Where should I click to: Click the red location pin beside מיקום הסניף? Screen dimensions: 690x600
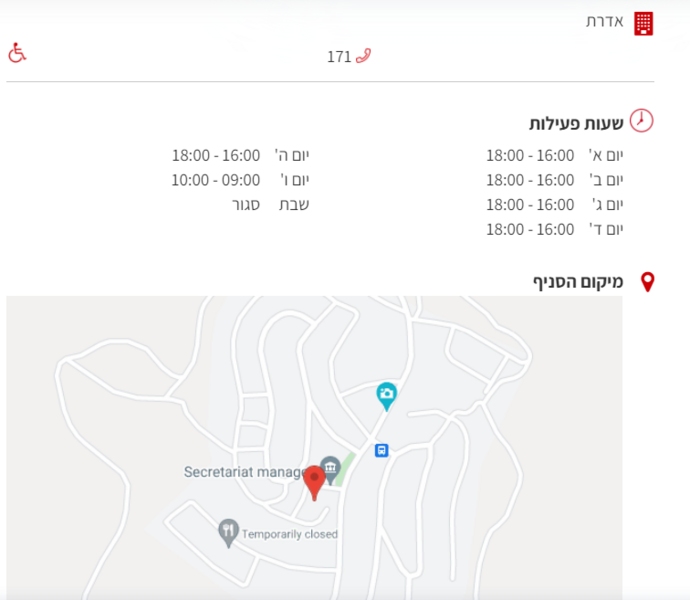647,282
